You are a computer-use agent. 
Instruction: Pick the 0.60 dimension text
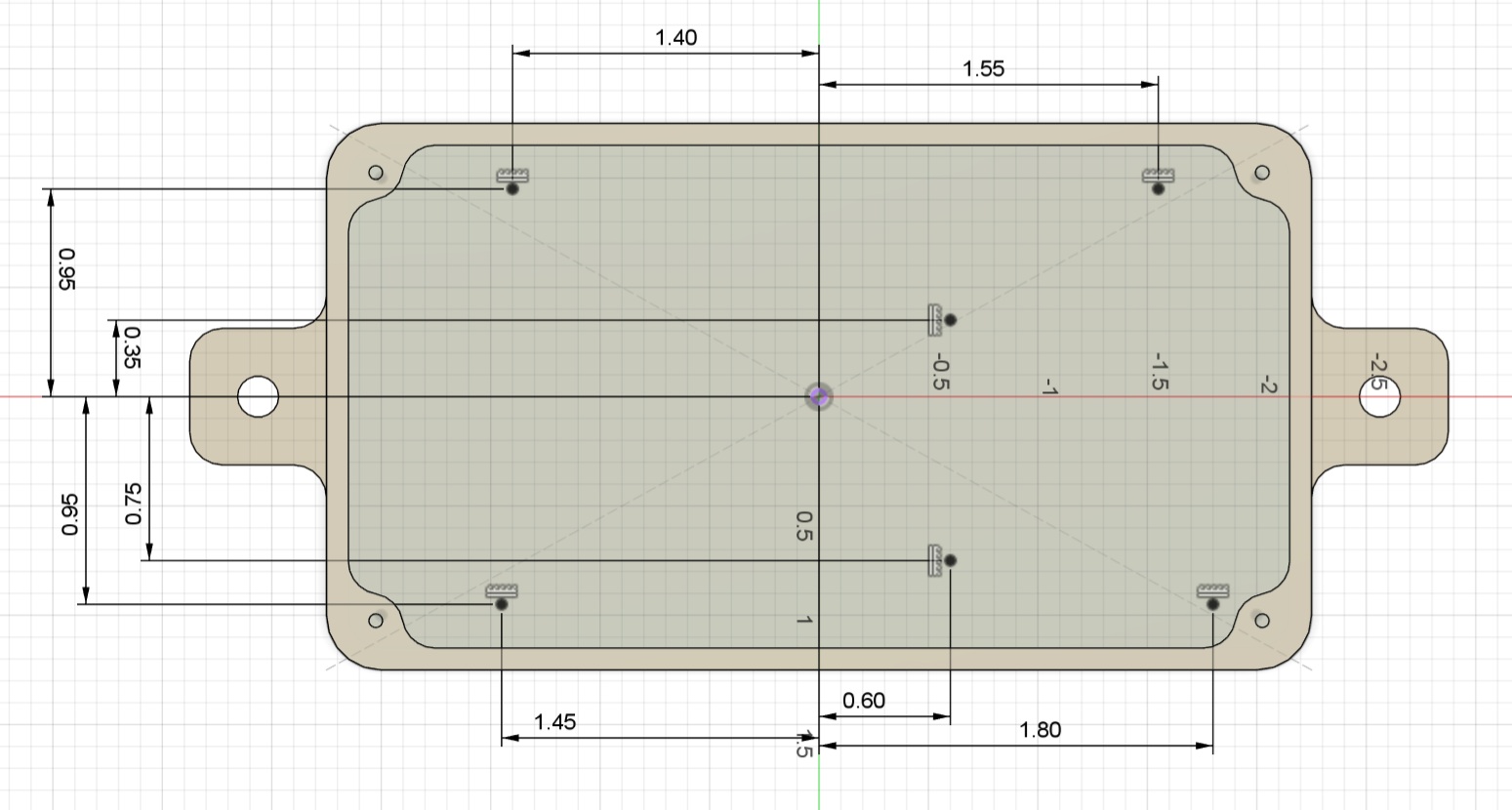[x=863, y=701]
